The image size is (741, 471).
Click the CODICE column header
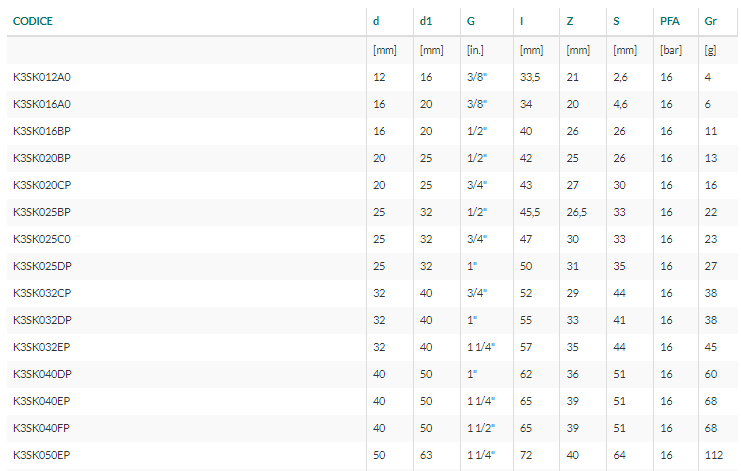33,21
